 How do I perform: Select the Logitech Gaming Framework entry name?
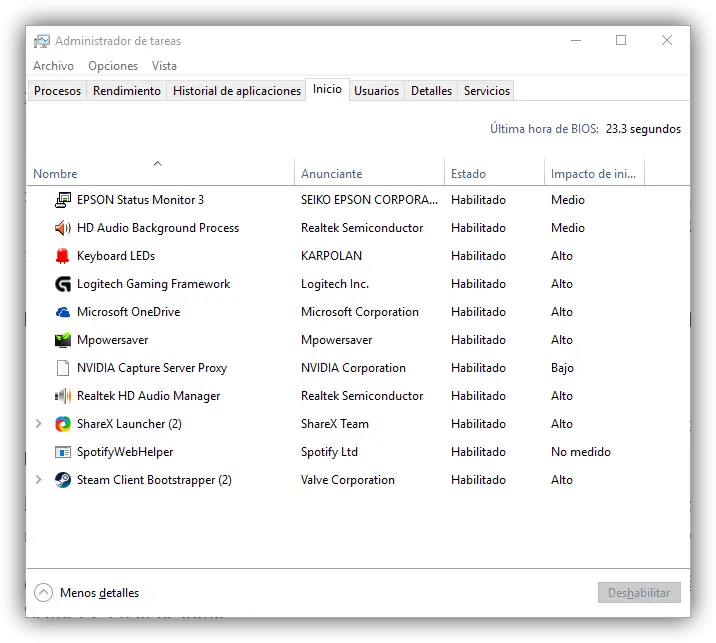(153, 284)
